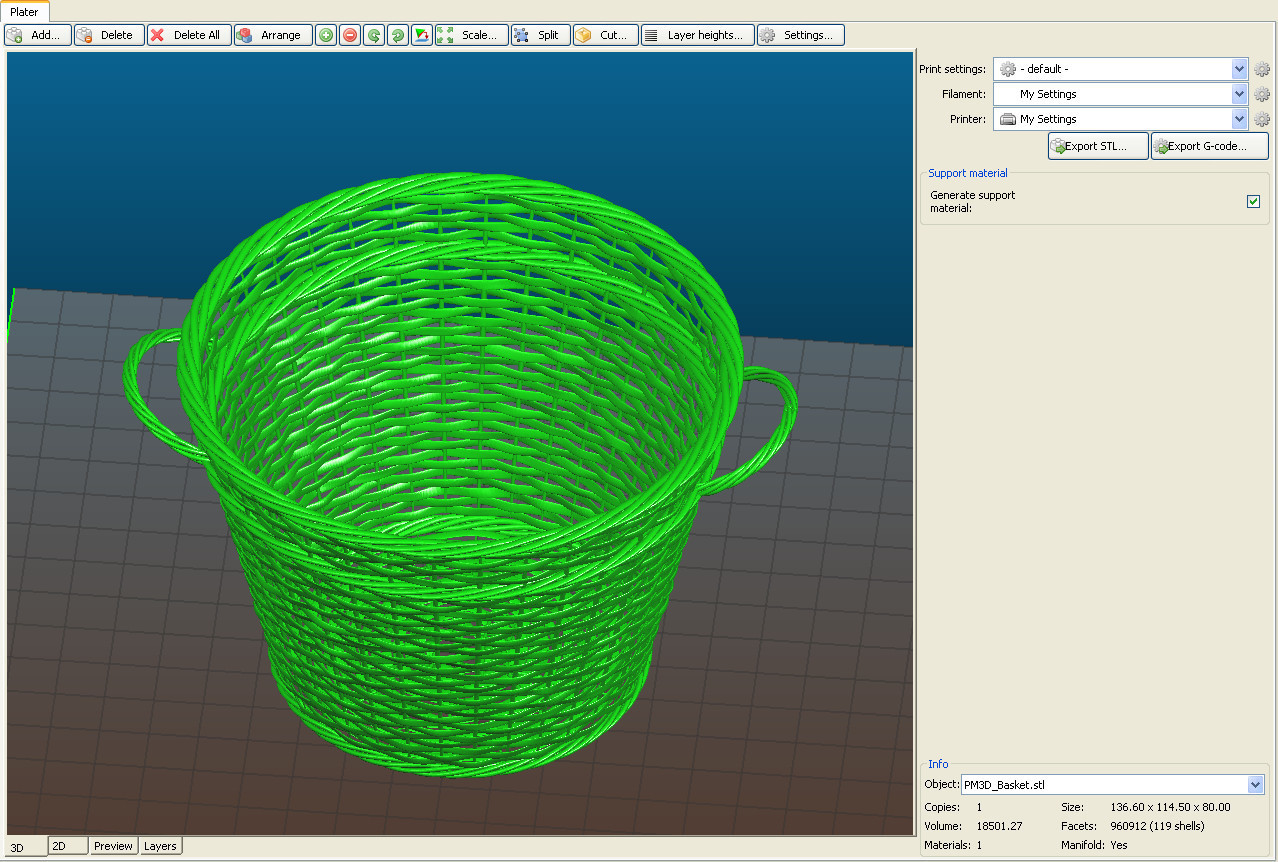
Task: Open Print settings gear icon
Action: point(1262,69)
